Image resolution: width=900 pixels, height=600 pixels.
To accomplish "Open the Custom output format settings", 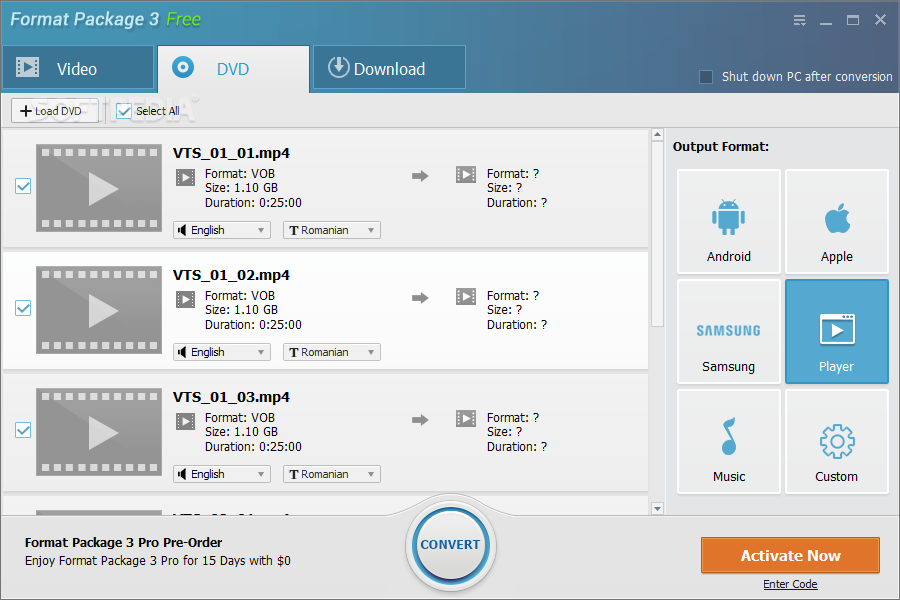I will click(x=836, y=442).
